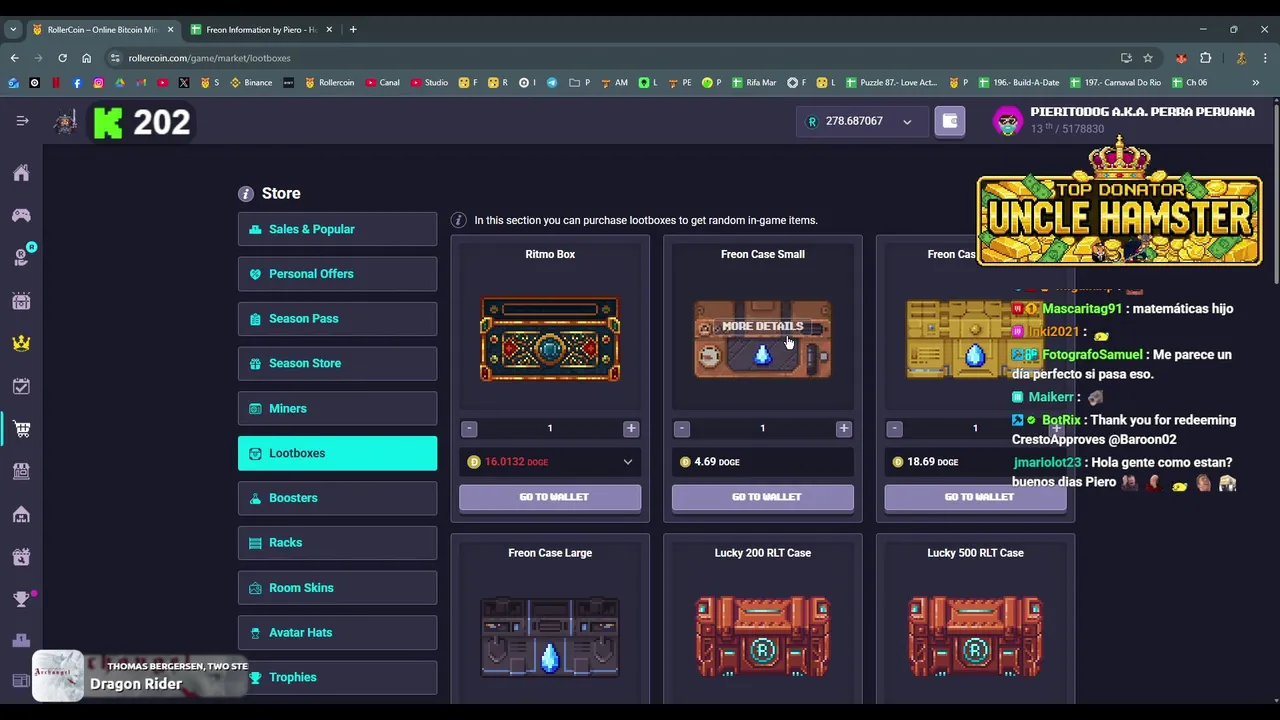
Task: Click the Telegram bookmark icon
Action: click(552, 83)
